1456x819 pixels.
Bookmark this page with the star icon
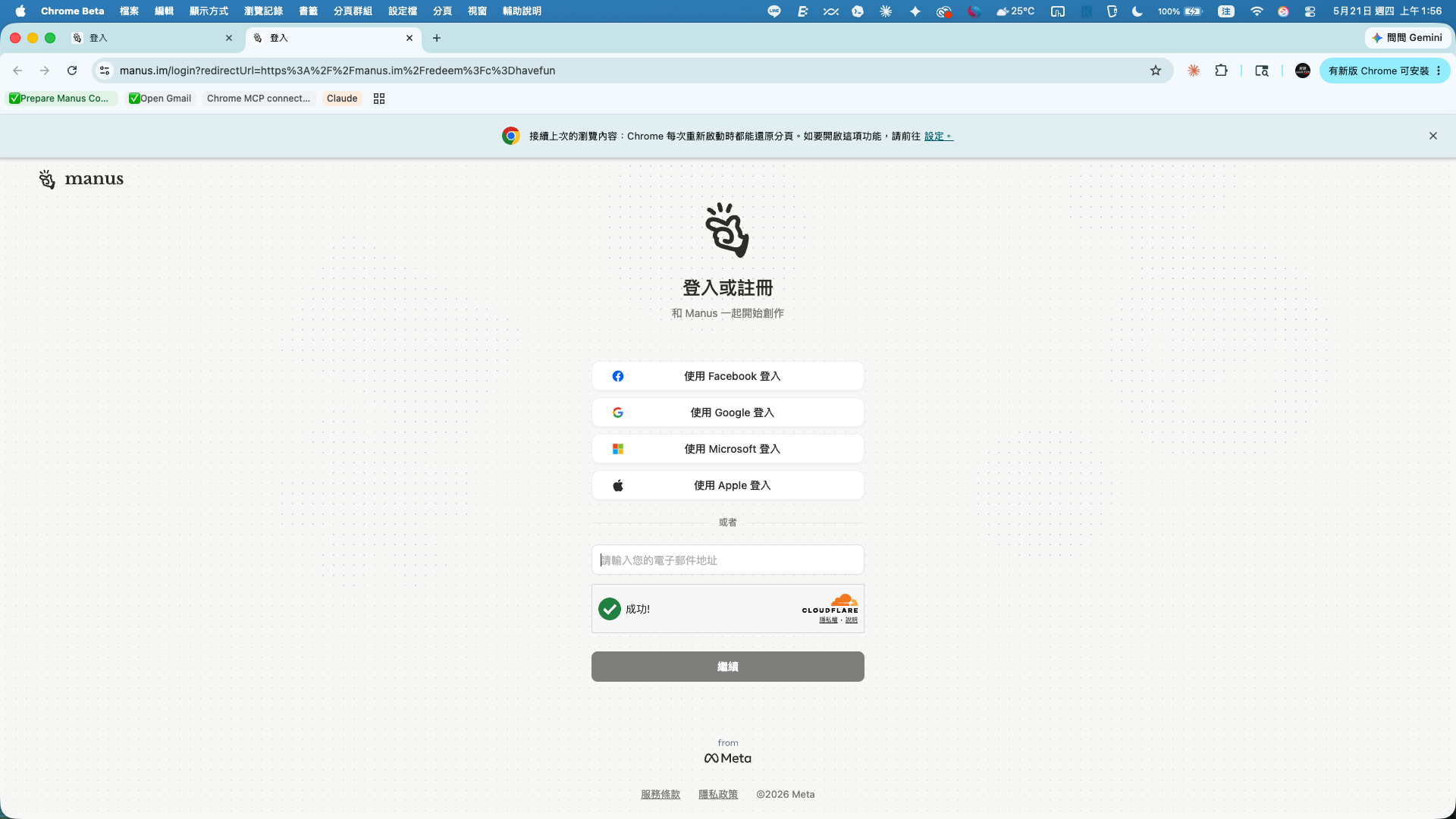tap(1156, 71)
